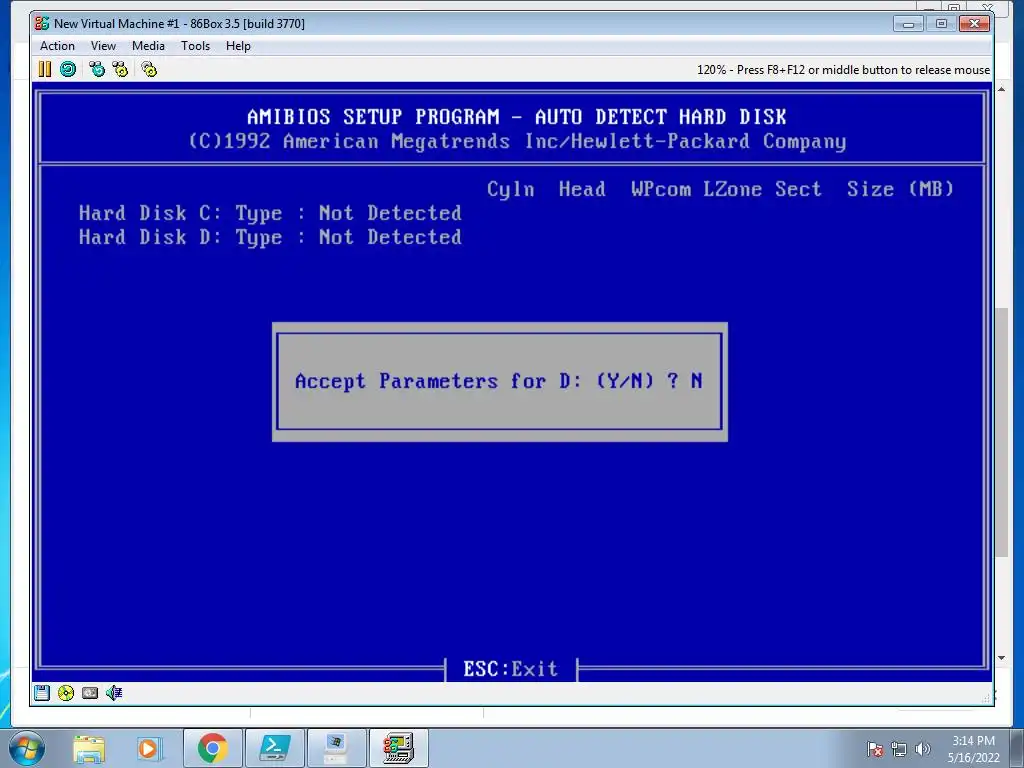Click Hard Disk C: Not Detected row
This screenshot has width=1024, height=768.
click(270, 213)
